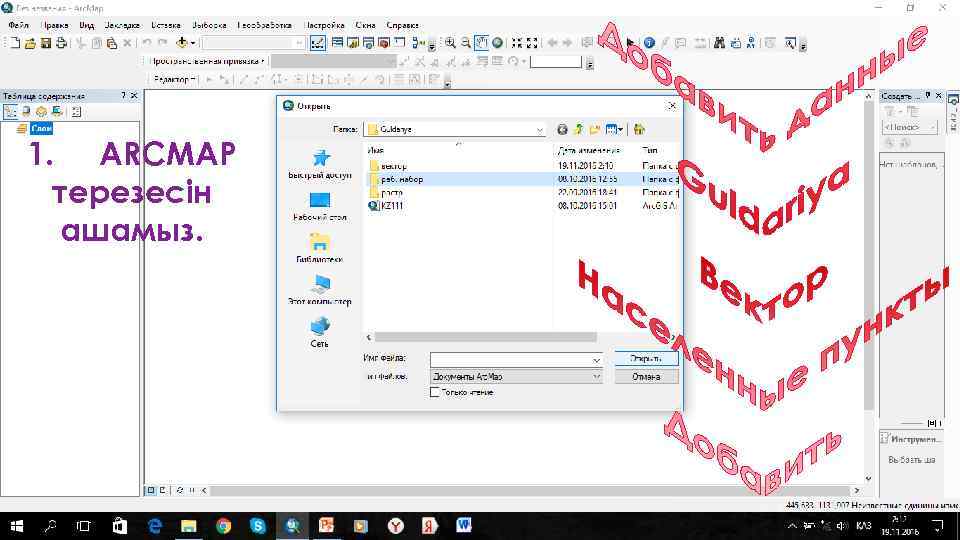
Task: Go to This PC in dialog sidebar
Action: click(320, 290)
